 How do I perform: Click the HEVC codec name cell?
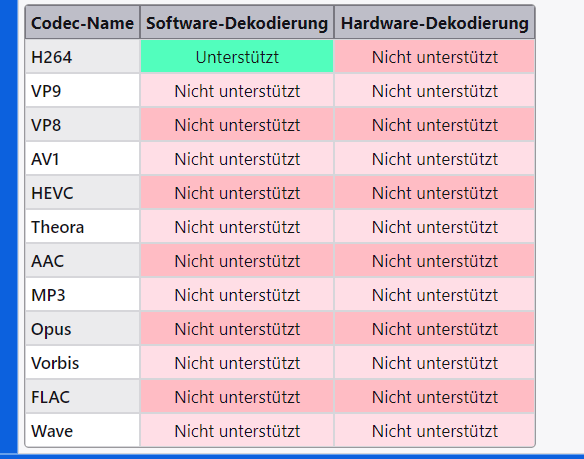pos(82,193)
